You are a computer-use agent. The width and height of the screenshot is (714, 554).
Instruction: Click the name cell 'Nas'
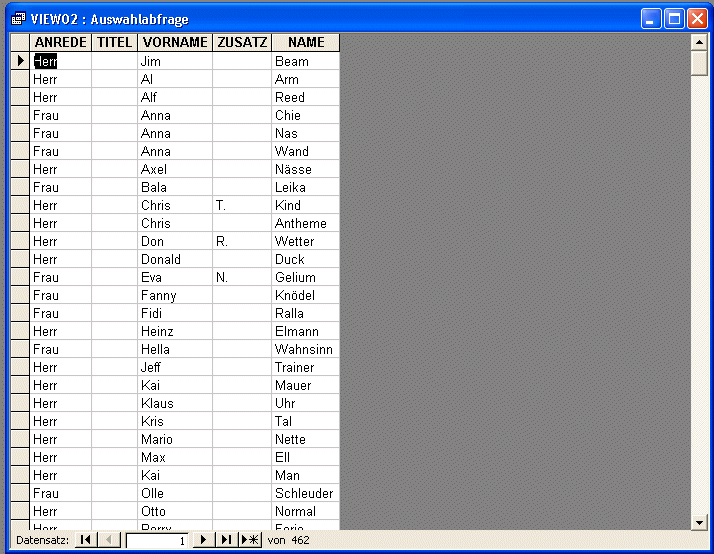[x=306, y=133]
